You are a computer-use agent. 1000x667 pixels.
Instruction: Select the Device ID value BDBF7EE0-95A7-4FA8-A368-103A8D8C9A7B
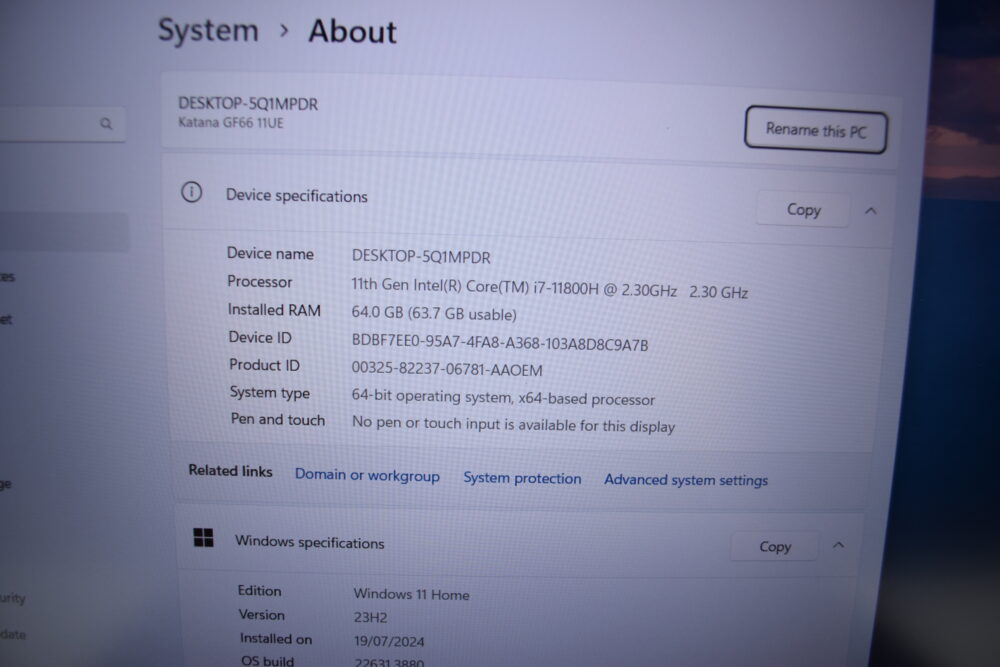click(500, 342)
